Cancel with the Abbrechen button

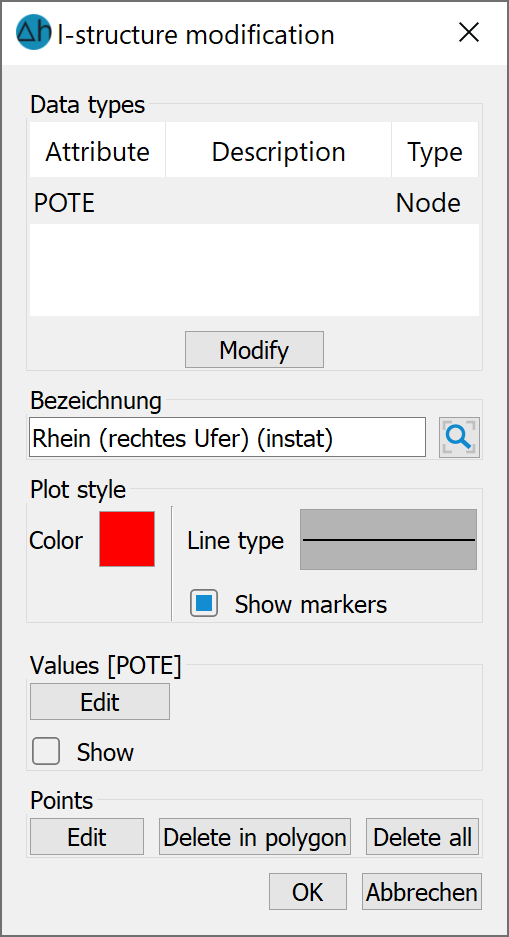point(422,892)
